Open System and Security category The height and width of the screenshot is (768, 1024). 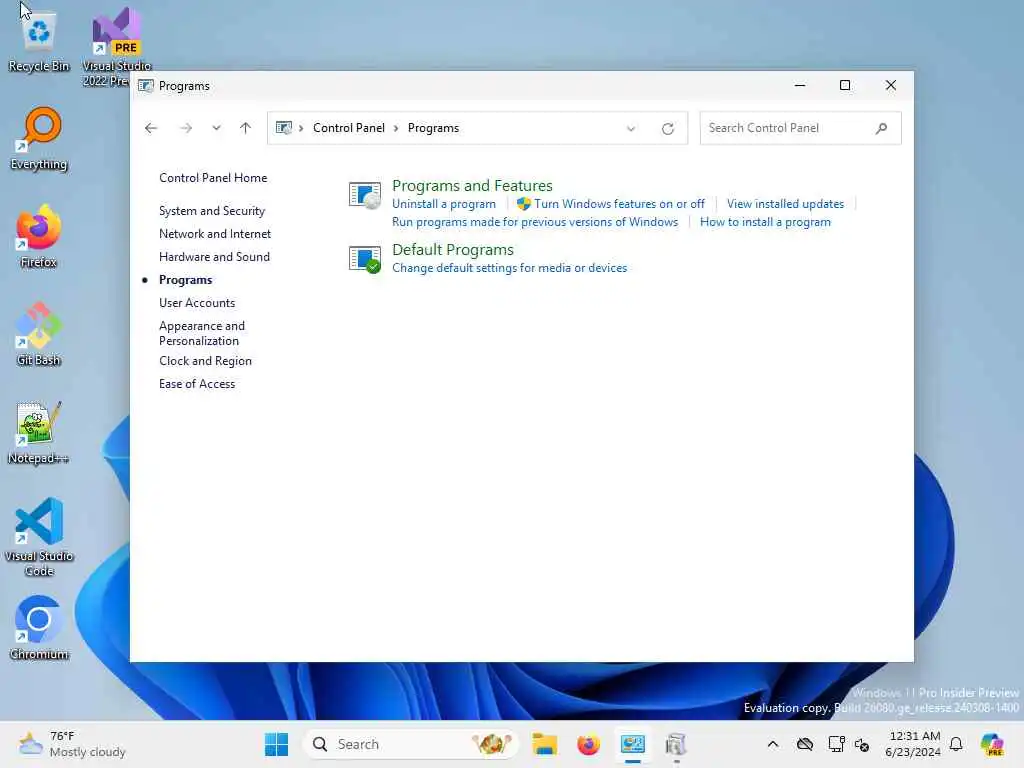(x=212, y=211)
